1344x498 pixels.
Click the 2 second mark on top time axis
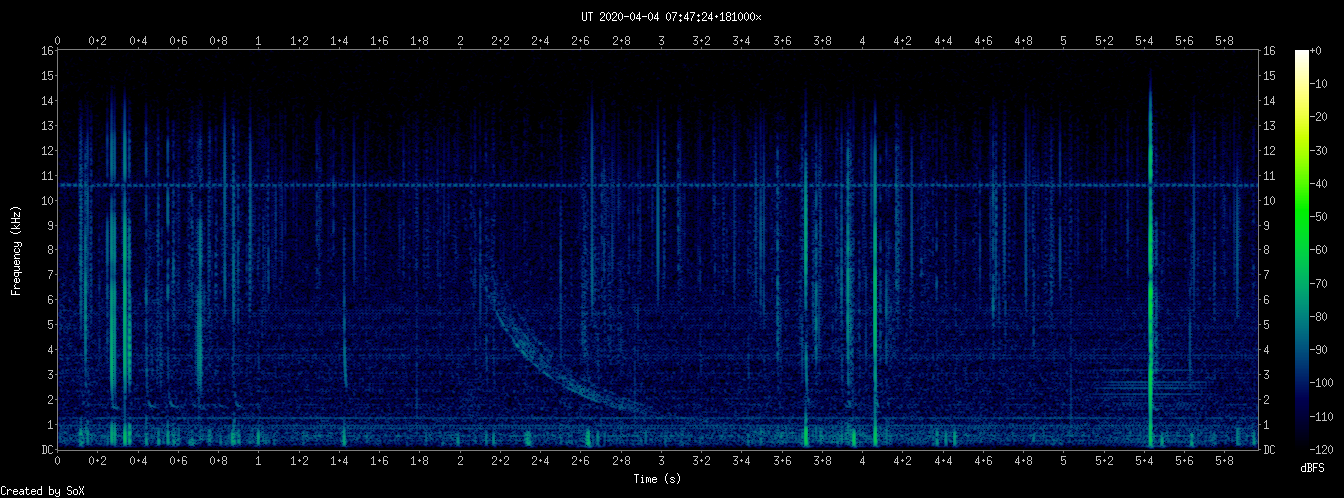tap(460, 41)
